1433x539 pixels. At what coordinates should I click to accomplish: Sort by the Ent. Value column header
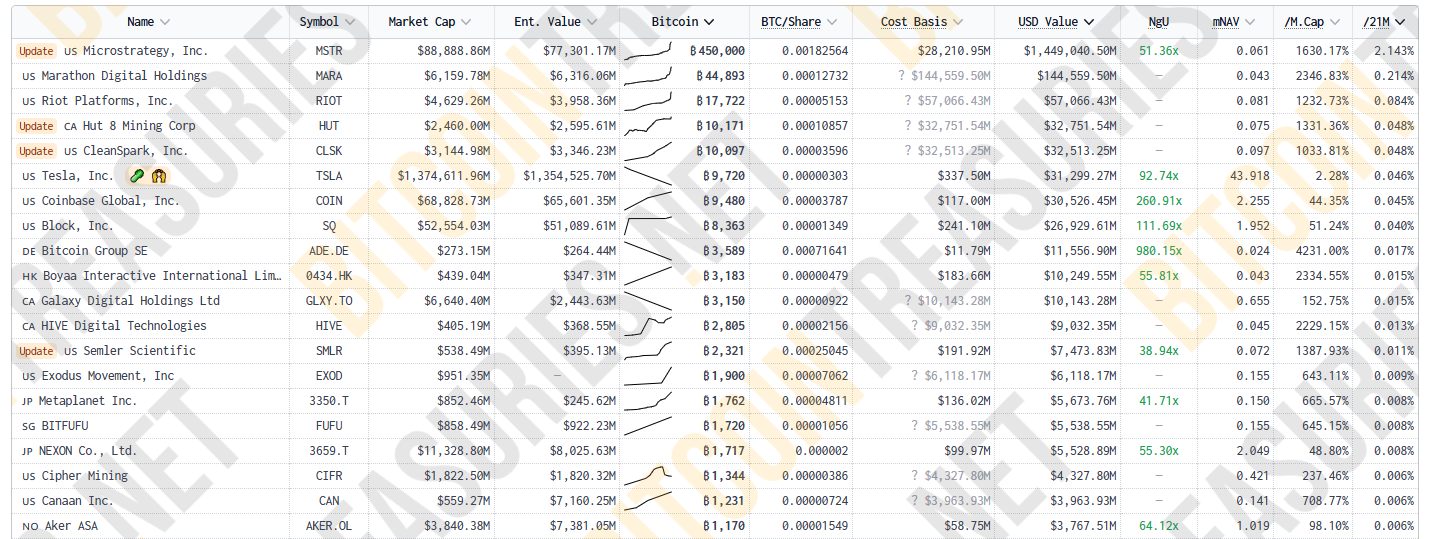pos(554,21)
